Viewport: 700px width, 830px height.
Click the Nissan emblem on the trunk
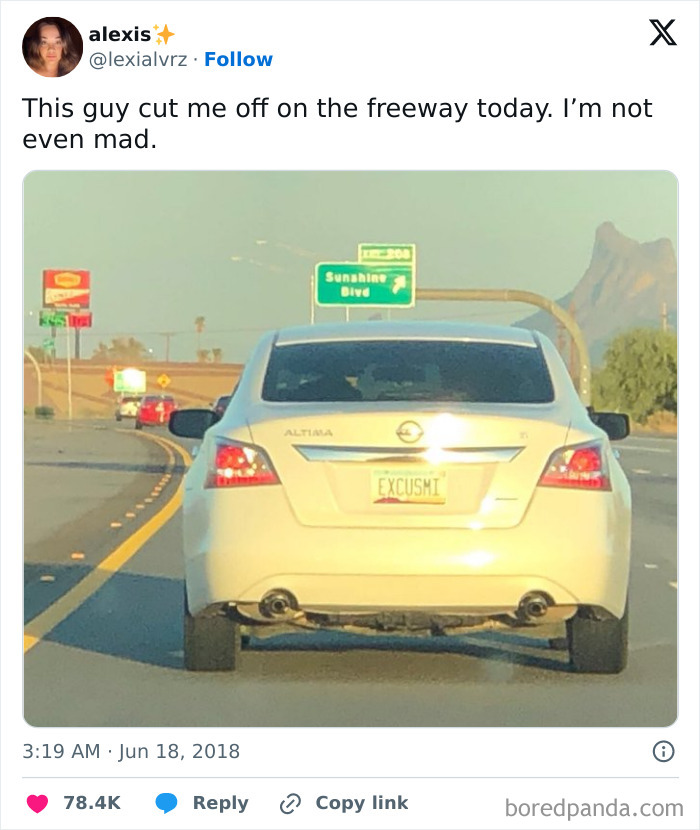[x=409, y=431]
